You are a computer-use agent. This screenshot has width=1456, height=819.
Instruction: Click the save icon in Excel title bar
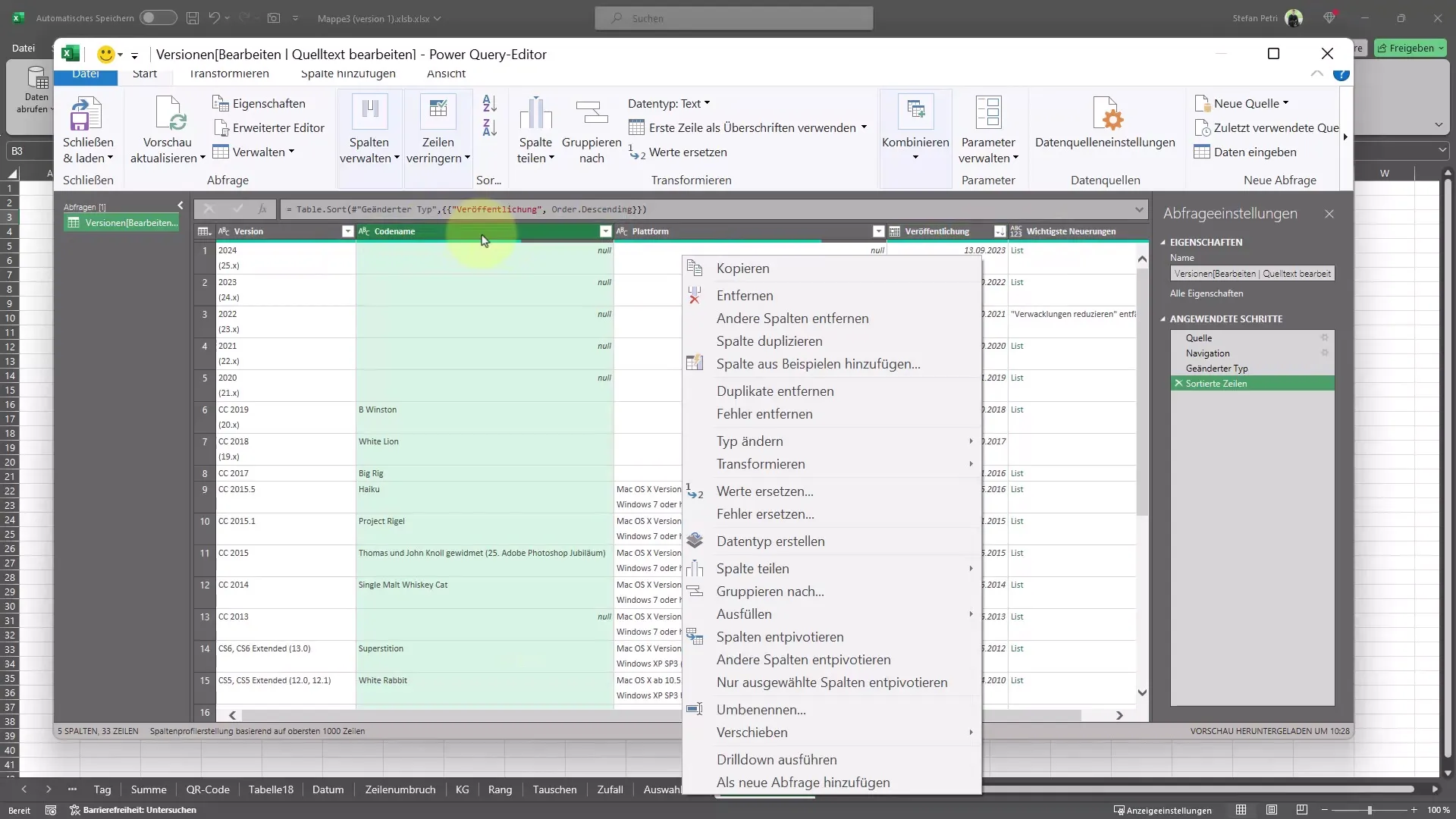pyautogui.click(x=193, y=17)
